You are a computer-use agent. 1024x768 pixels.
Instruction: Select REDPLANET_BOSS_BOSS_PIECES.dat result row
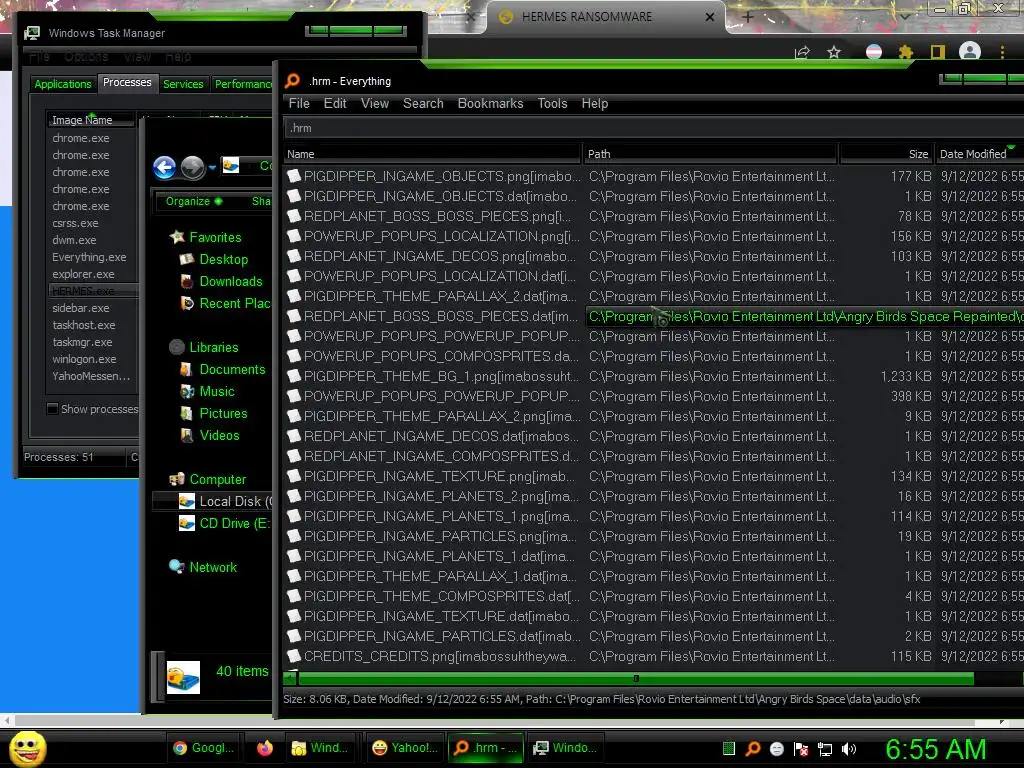click(x=654, y=316)
